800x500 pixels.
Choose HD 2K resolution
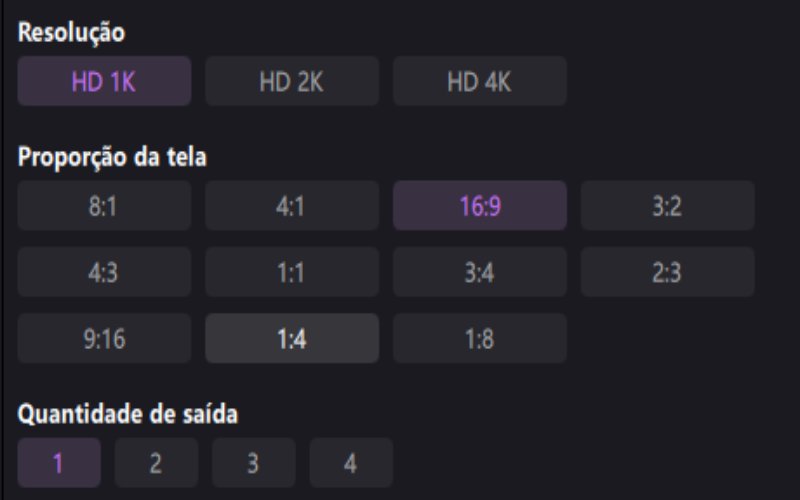pos(292,81)
